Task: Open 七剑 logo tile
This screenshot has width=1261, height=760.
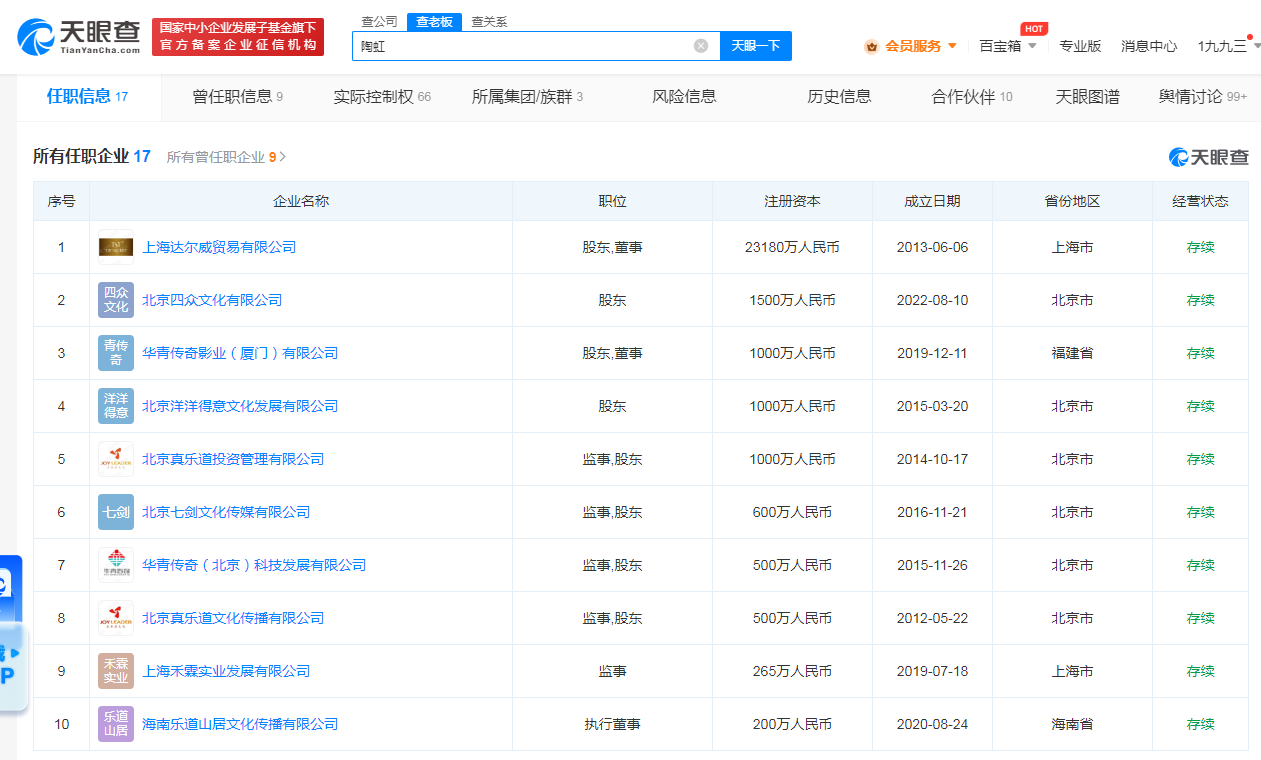Action: (116, 512)
